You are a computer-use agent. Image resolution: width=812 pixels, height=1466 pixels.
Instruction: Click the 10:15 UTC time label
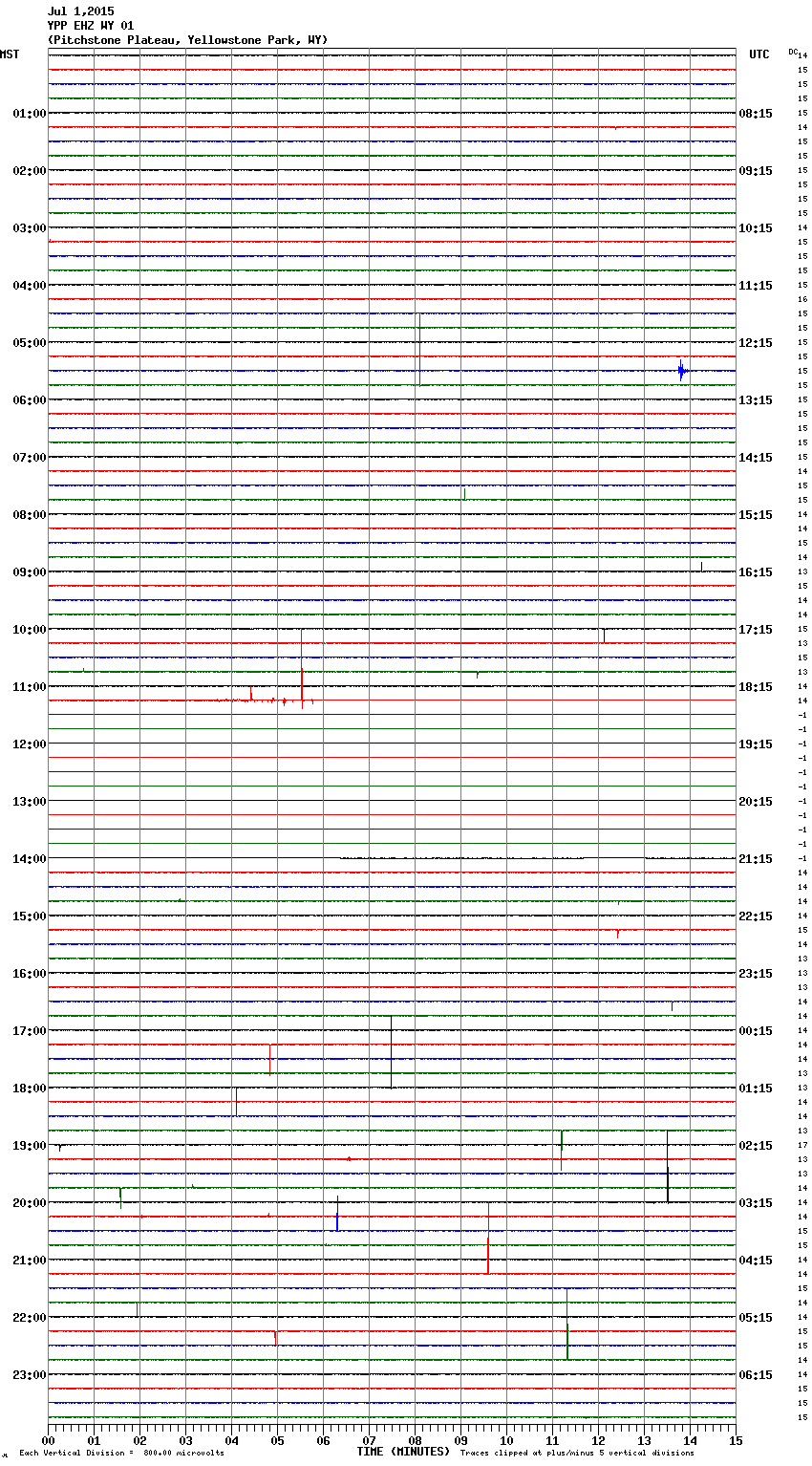click(756, 228)
